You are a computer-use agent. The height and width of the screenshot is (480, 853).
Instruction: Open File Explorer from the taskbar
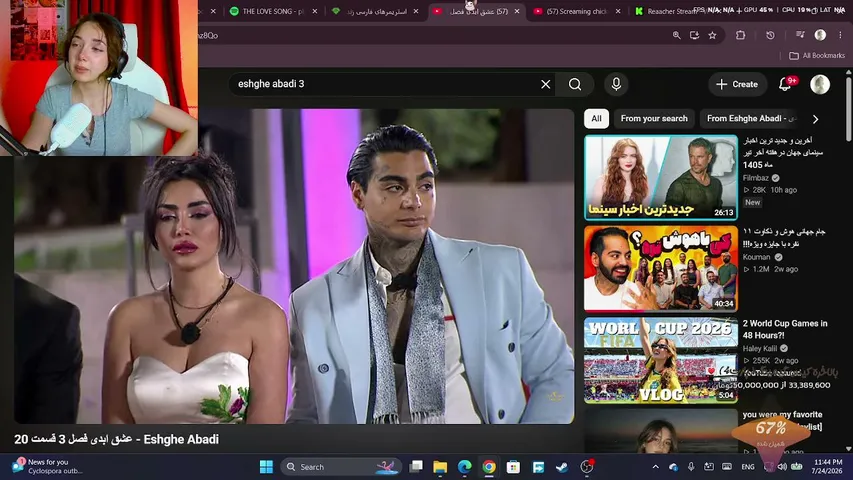[440, 467]
